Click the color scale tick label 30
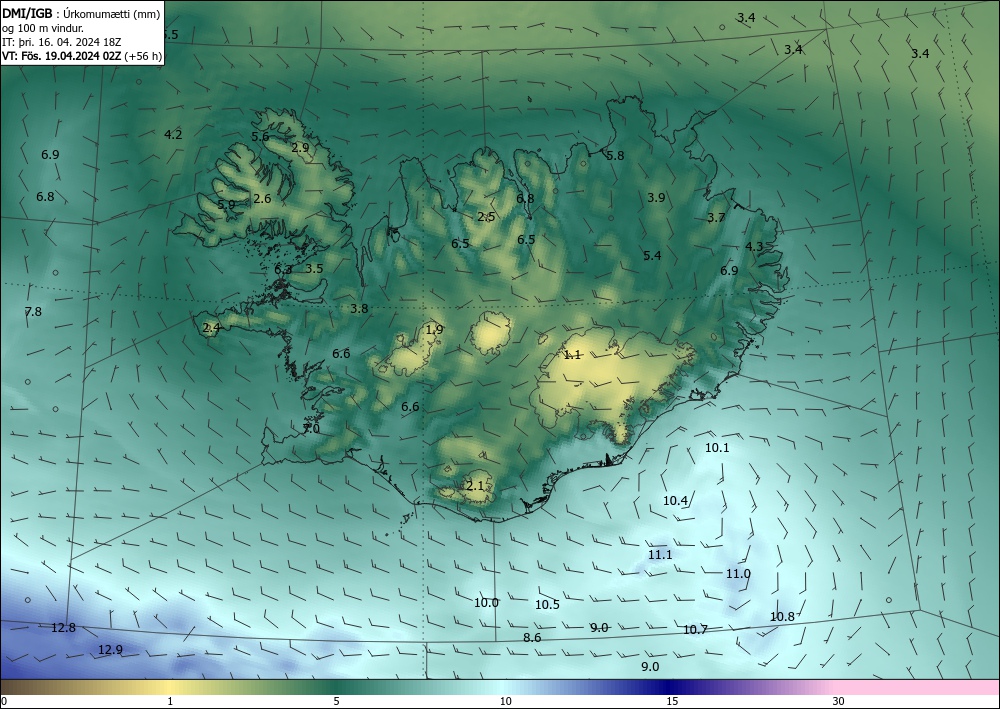The width and height of the screenshot is (1000, 709). click(839, 702)
